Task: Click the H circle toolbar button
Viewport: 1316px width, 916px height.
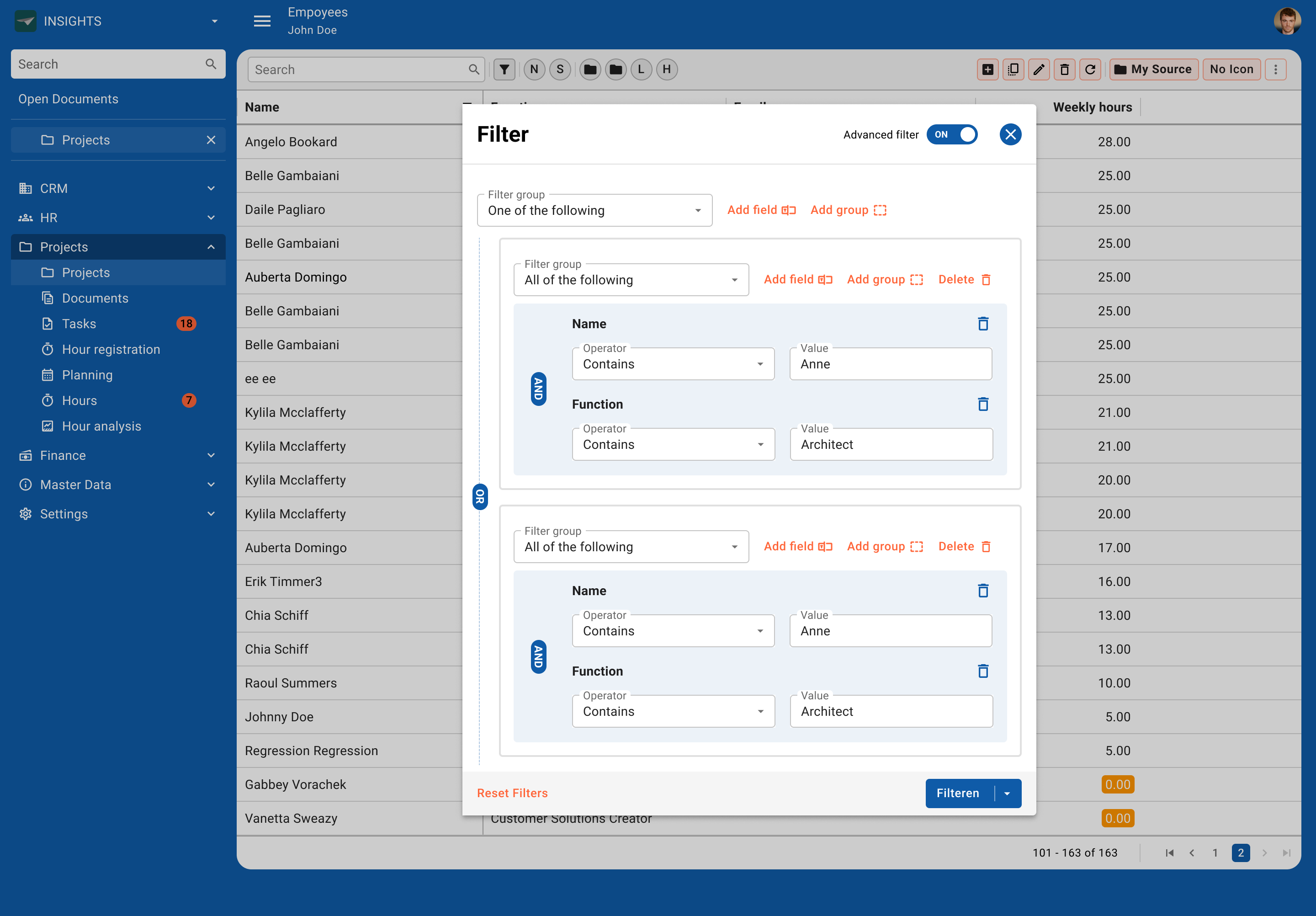Action: click(x=667, y=69)
